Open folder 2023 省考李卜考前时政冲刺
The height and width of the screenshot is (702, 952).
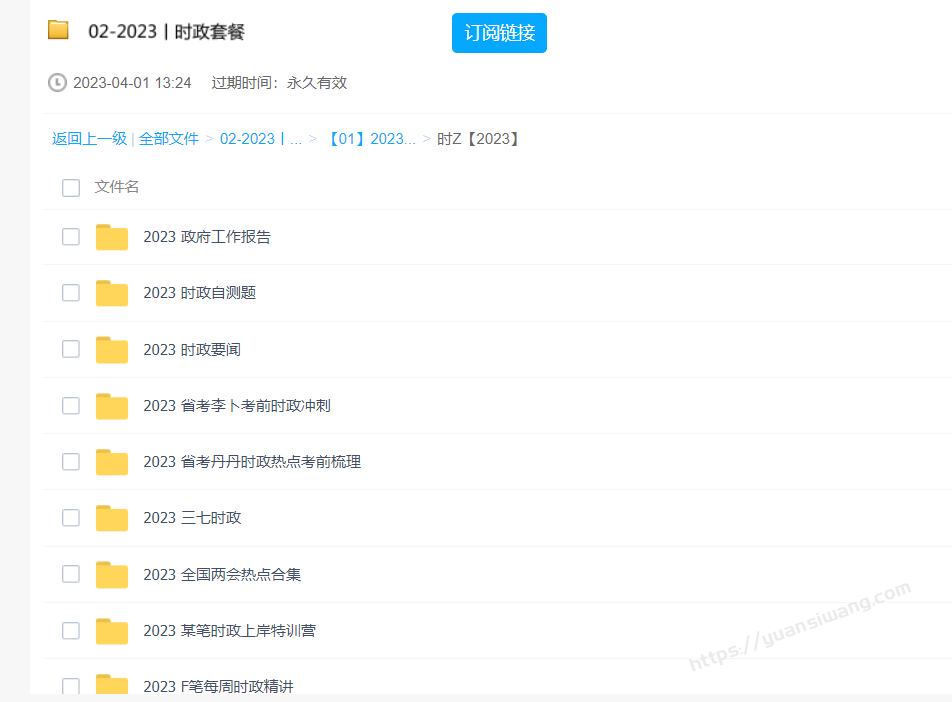pyautogui.click(x=237, y=406)
